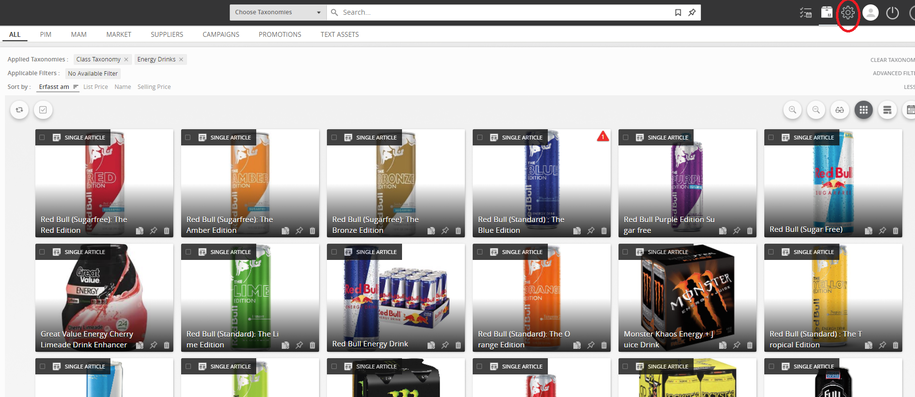Check the Red Bull The Amber Edition checkbox

pos(188,137)
